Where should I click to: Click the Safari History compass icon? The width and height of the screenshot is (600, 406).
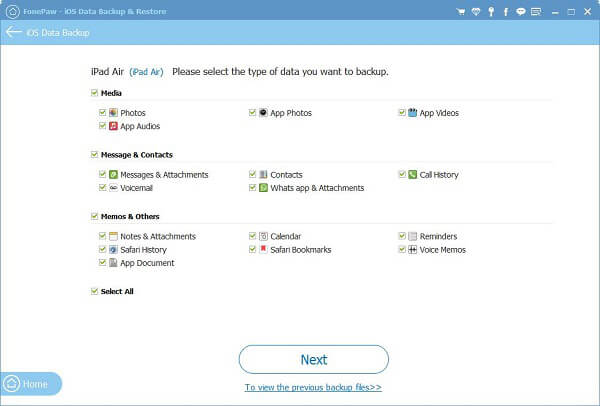tap(113, 249)
